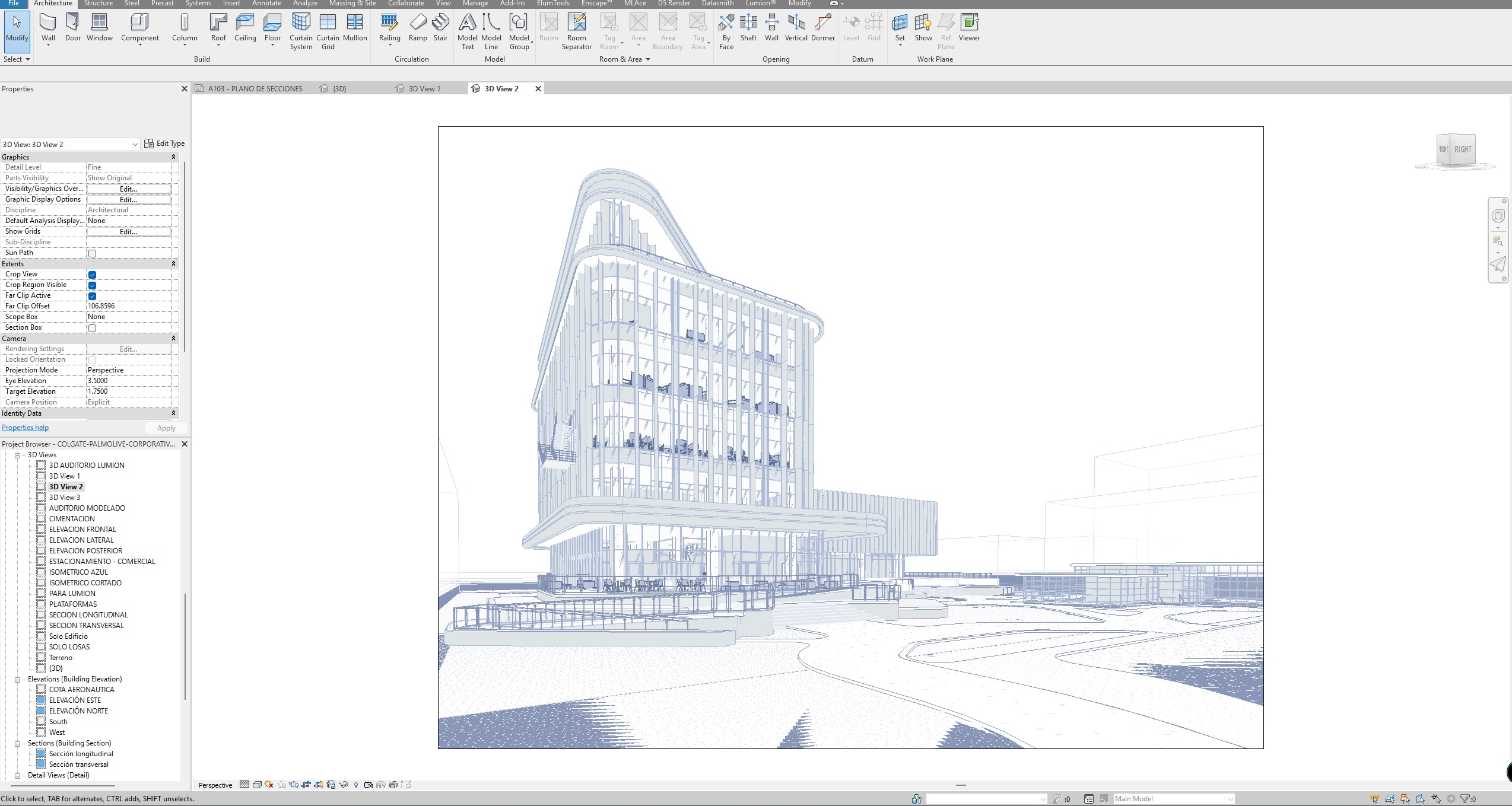The width and height of the screenshot is (1512, 806).
Task: Toggle the Sun Path checkbox
Action: pos(92,253)
